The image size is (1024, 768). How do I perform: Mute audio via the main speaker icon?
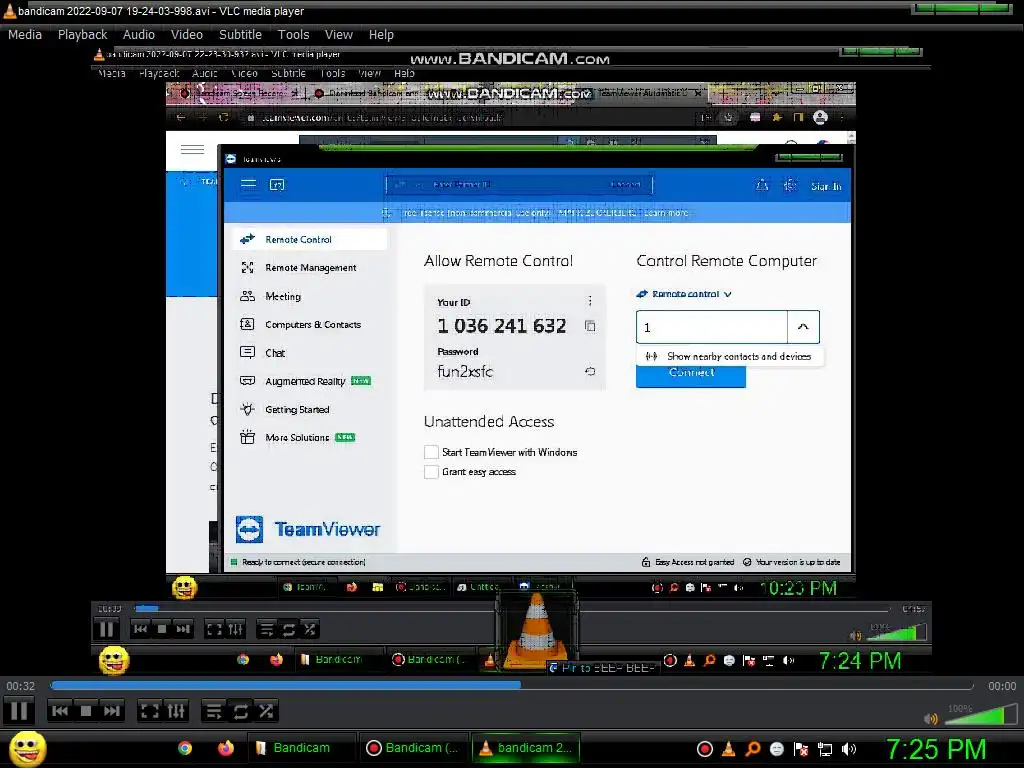pyautogui.click(x=931, y=718)
